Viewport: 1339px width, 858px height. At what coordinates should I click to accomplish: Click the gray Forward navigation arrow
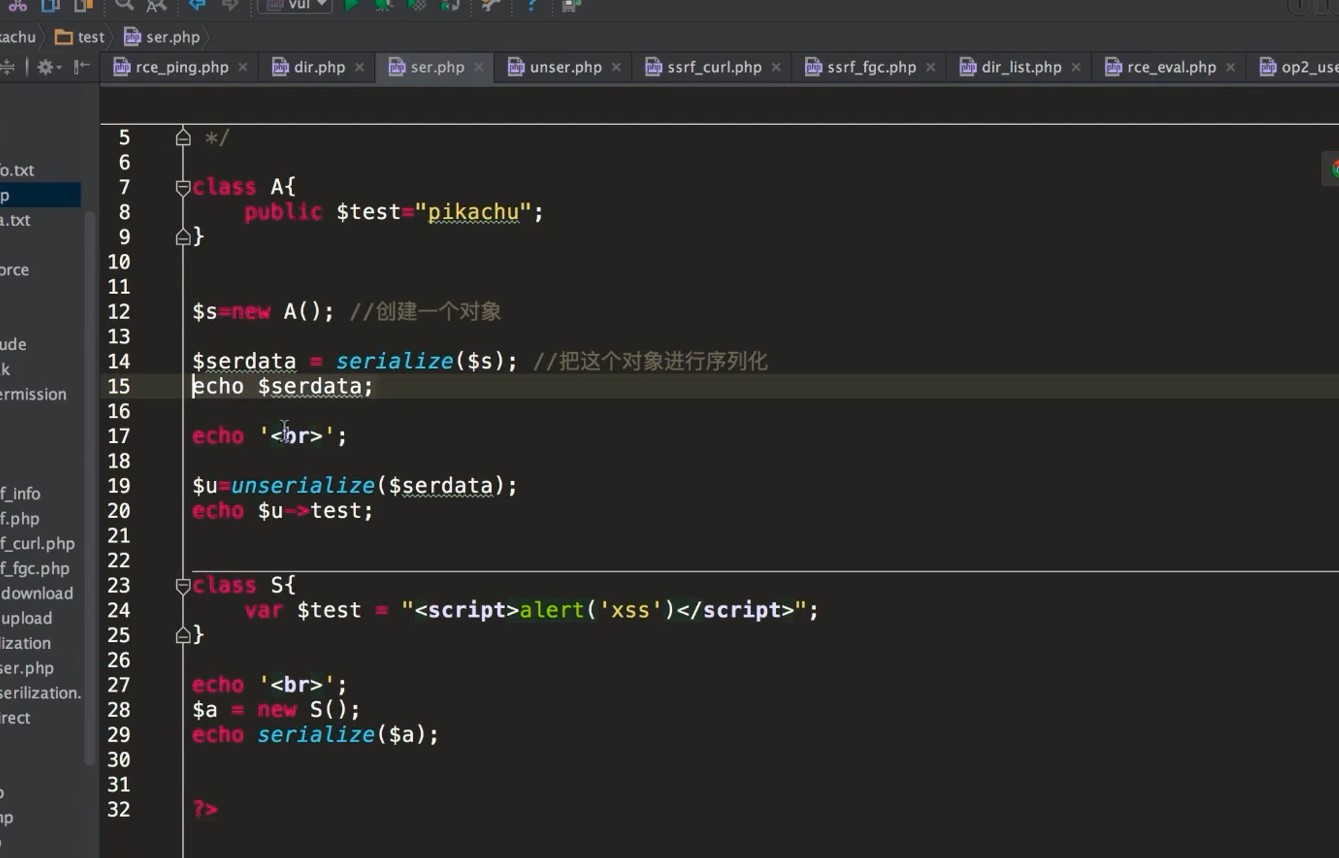click(x=230, y=5)
